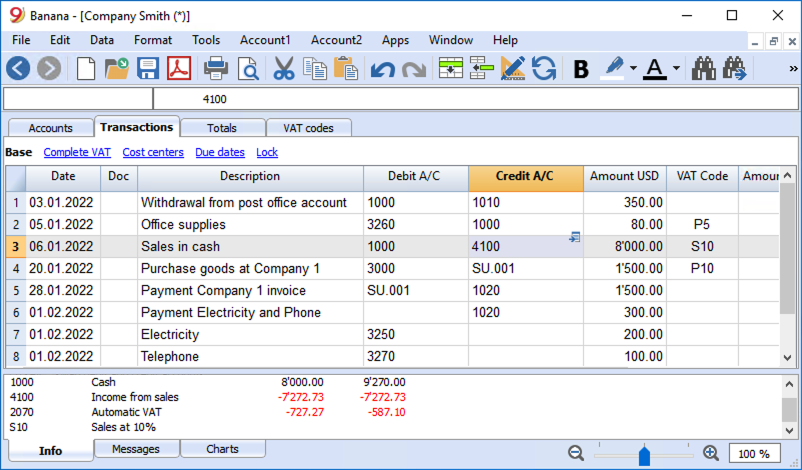802x470 pixels.
Task: Expand hidden toolbar items chevron
Action: click(x=793, y=69)
